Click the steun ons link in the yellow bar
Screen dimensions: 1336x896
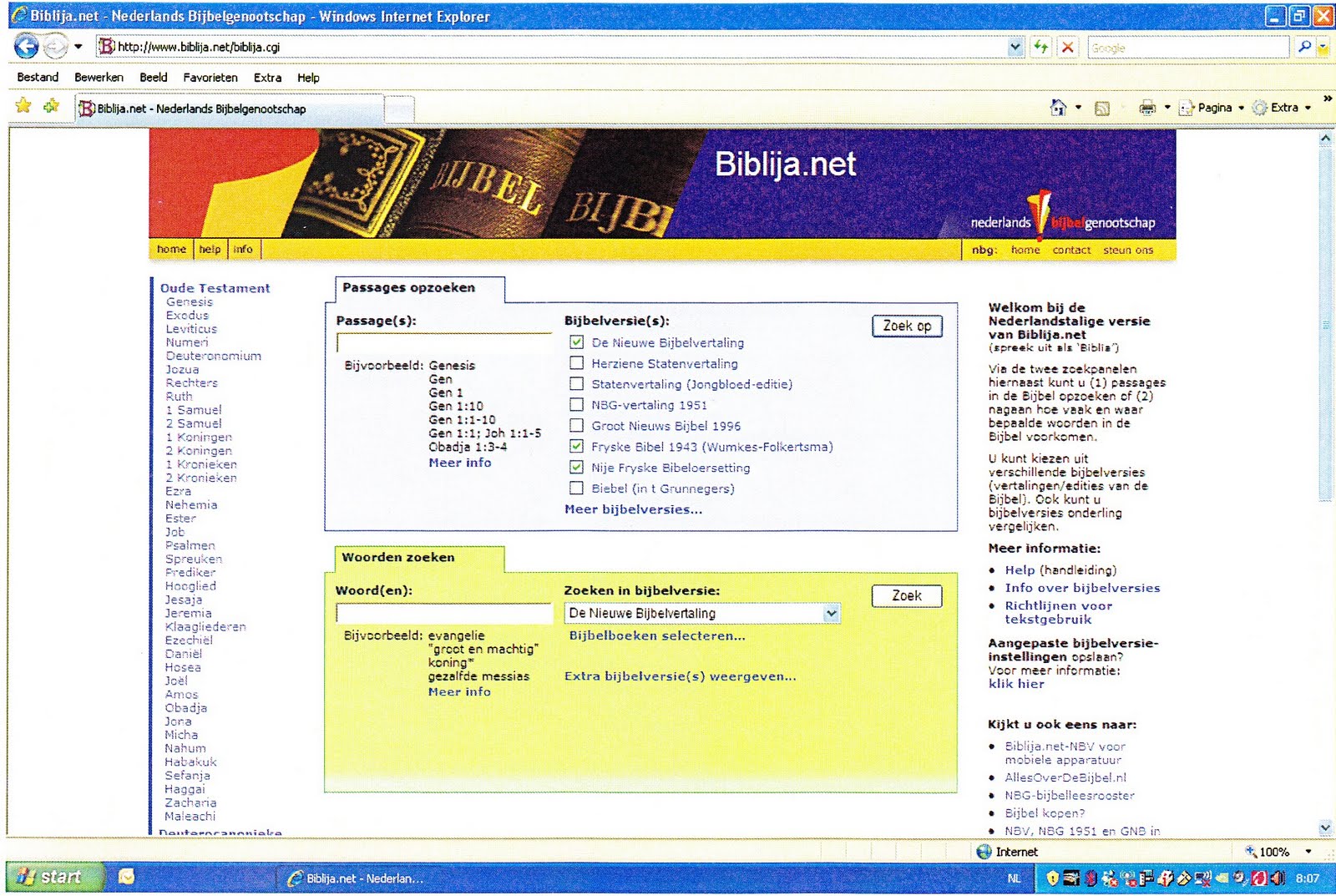[x=1128, y=250]
